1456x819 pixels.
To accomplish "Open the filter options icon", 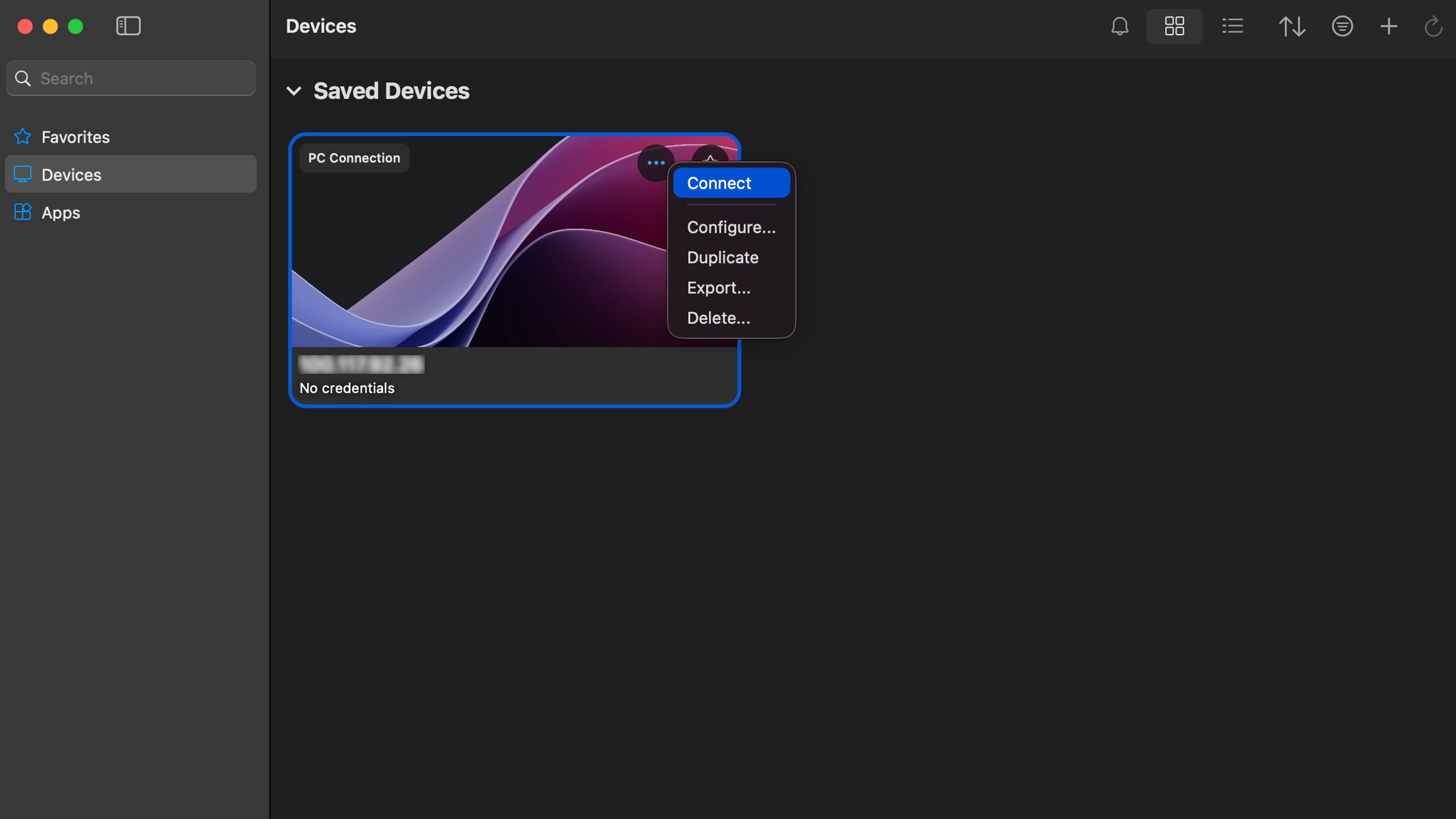I will point(1342,26).
